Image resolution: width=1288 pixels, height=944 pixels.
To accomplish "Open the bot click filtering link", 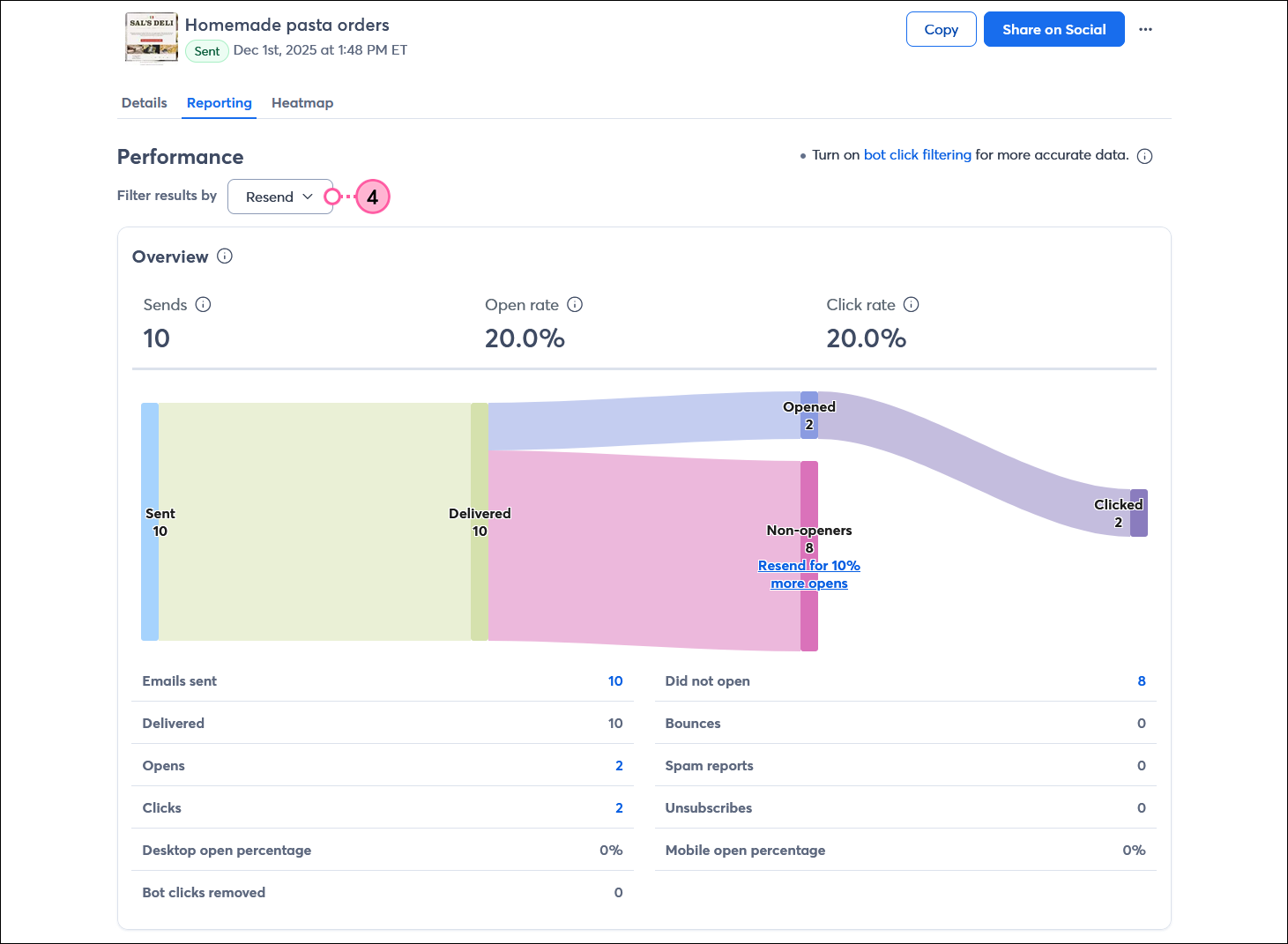I will tap(917, 154).
